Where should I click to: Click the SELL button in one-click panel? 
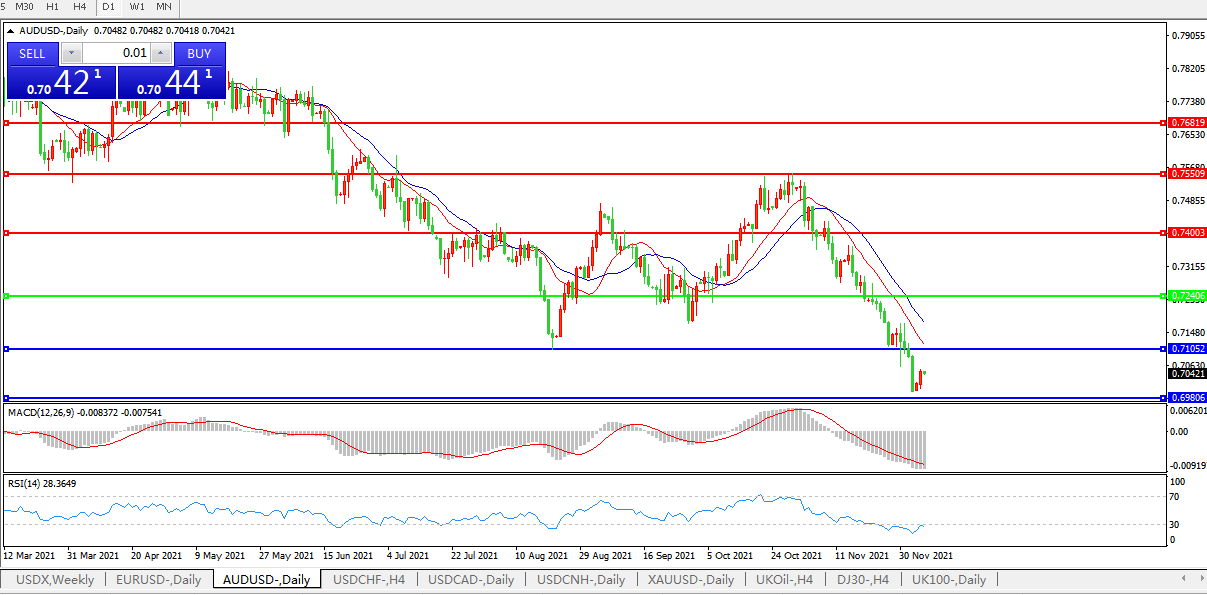click(33, 53)
